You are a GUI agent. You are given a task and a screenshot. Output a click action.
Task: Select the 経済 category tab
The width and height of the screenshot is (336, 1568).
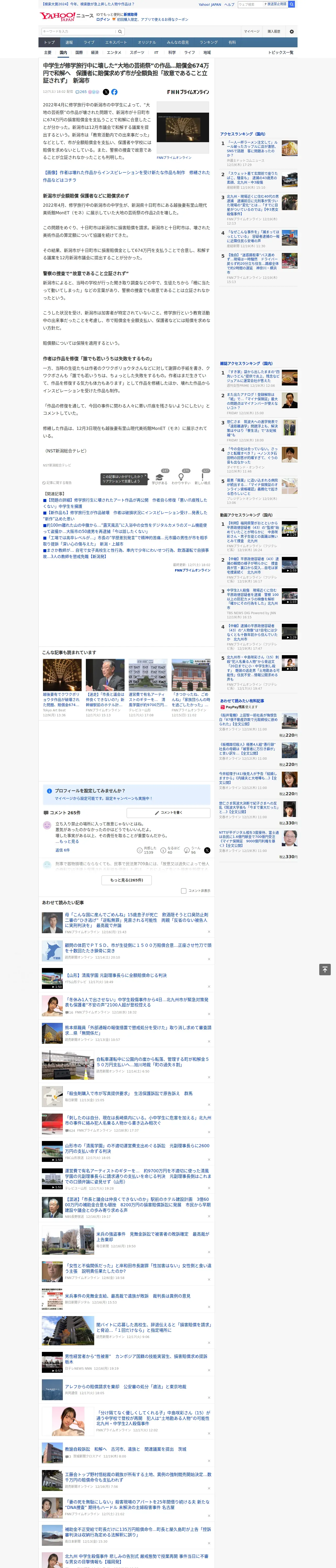coord(94,52)
